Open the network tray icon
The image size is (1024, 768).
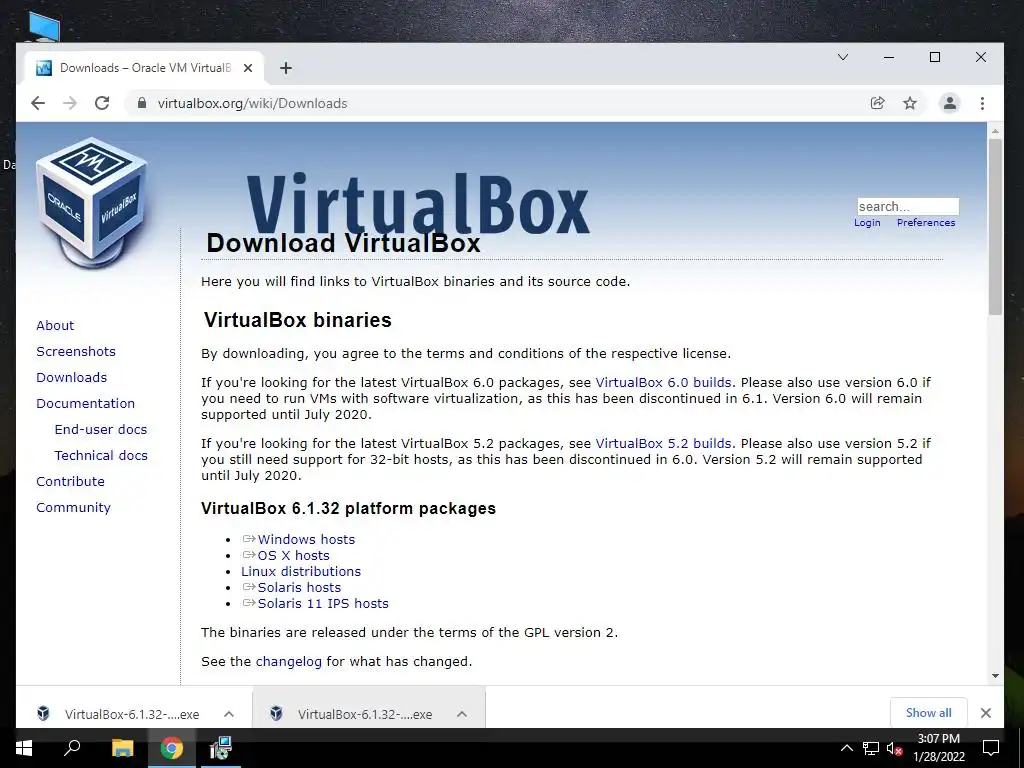point(871,748)
